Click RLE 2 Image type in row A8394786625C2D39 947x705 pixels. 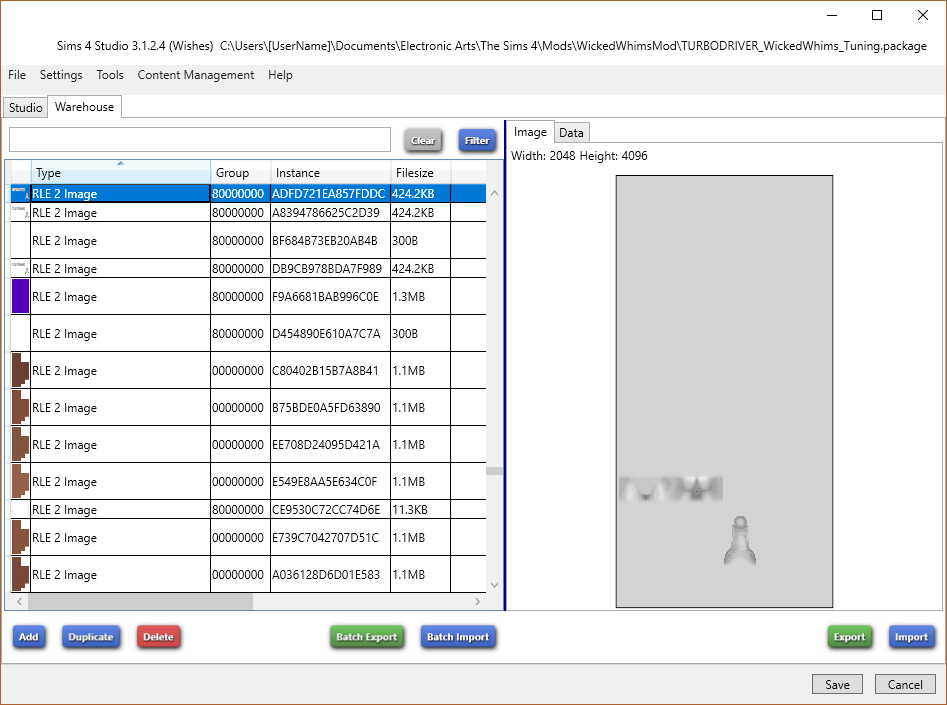click(x=121, y=213)
